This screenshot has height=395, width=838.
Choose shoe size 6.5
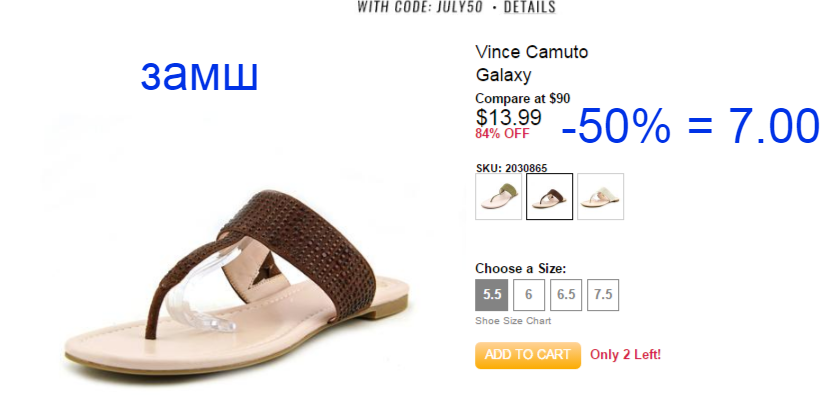(x=566, y=295)
